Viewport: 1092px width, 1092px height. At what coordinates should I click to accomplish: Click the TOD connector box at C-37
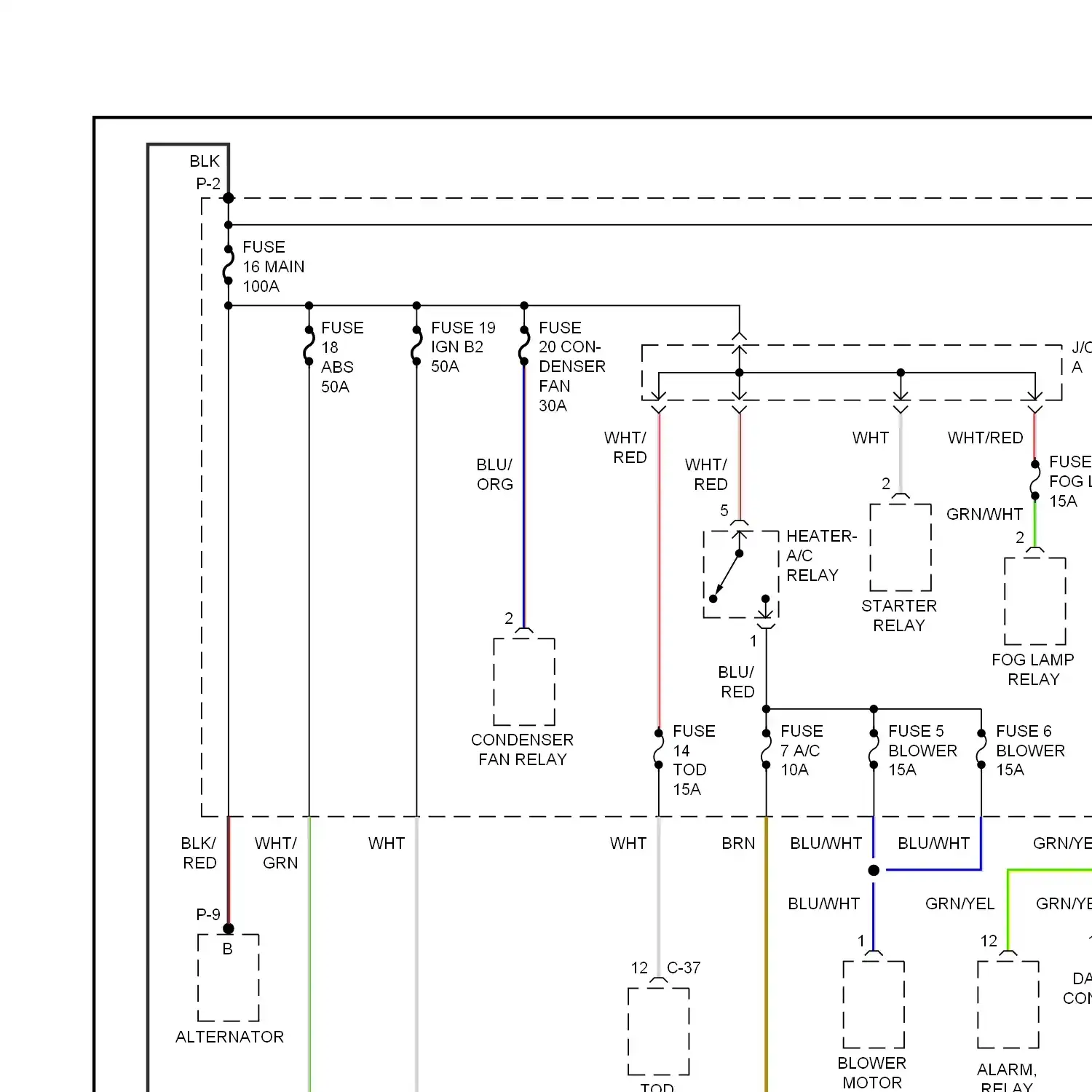659,1032
